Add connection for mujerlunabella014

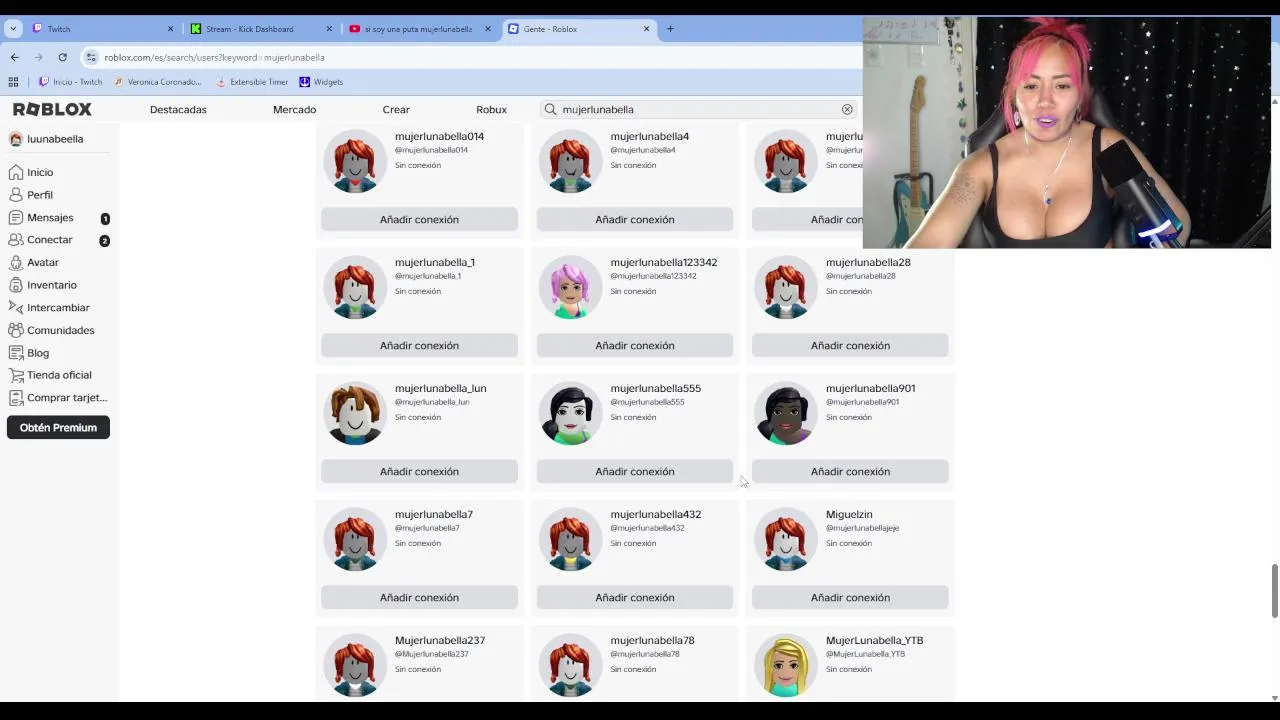coord(419,219)
